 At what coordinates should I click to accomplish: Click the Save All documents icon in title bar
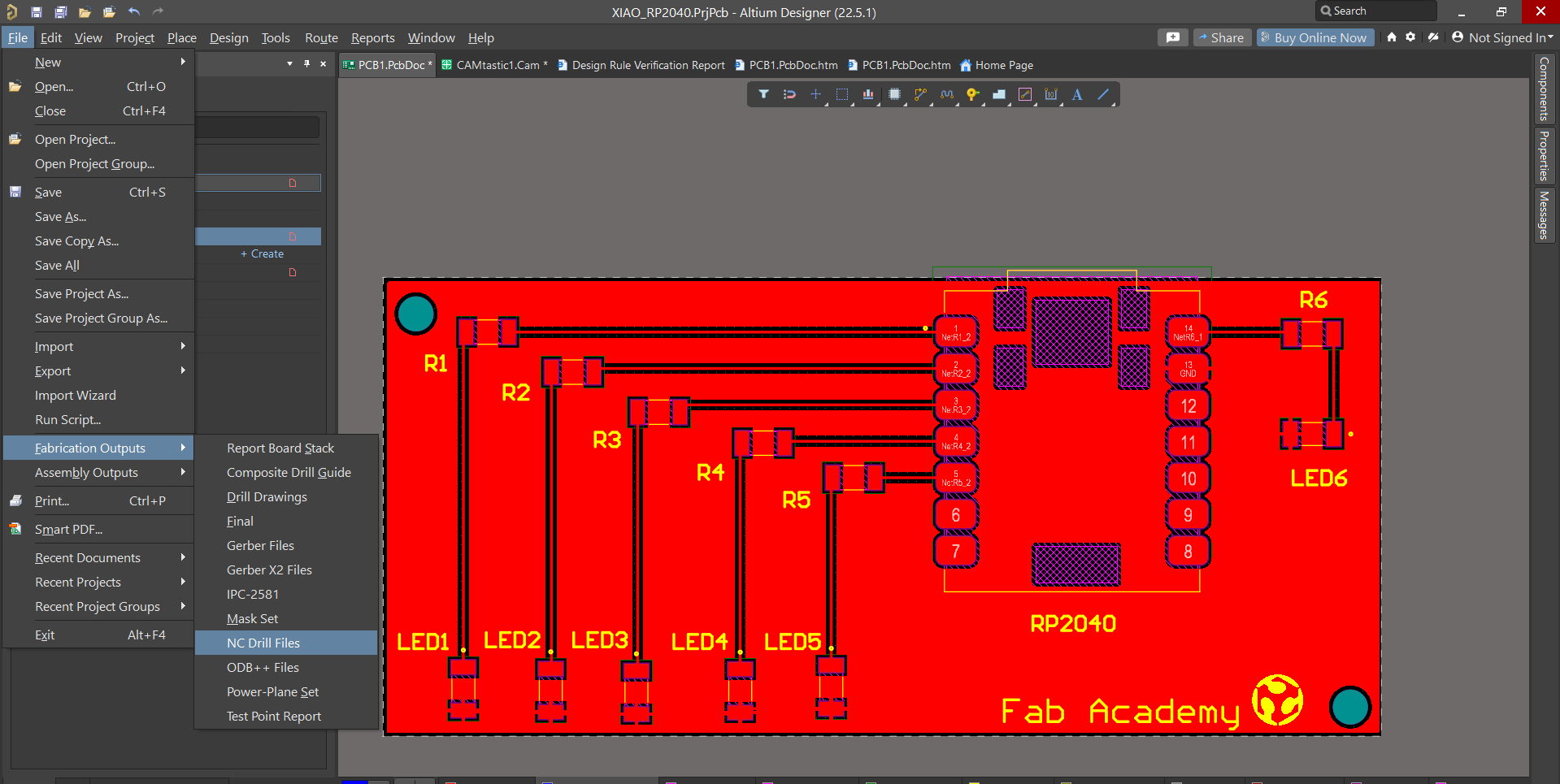pyautogui.click(x=61, y=12)
